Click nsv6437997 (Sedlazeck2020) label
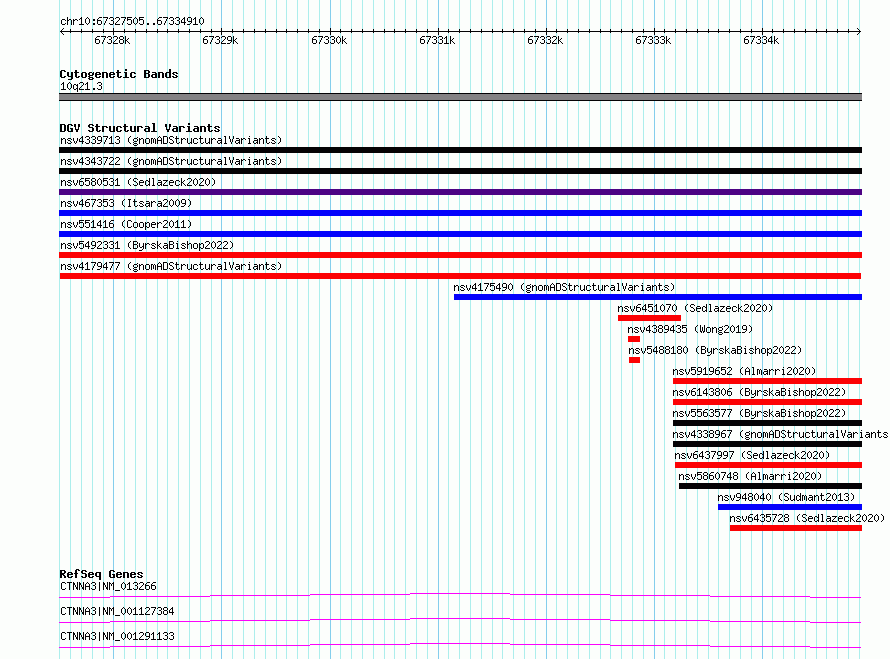Screen dimensions: 890x659 tap(752, 455)
